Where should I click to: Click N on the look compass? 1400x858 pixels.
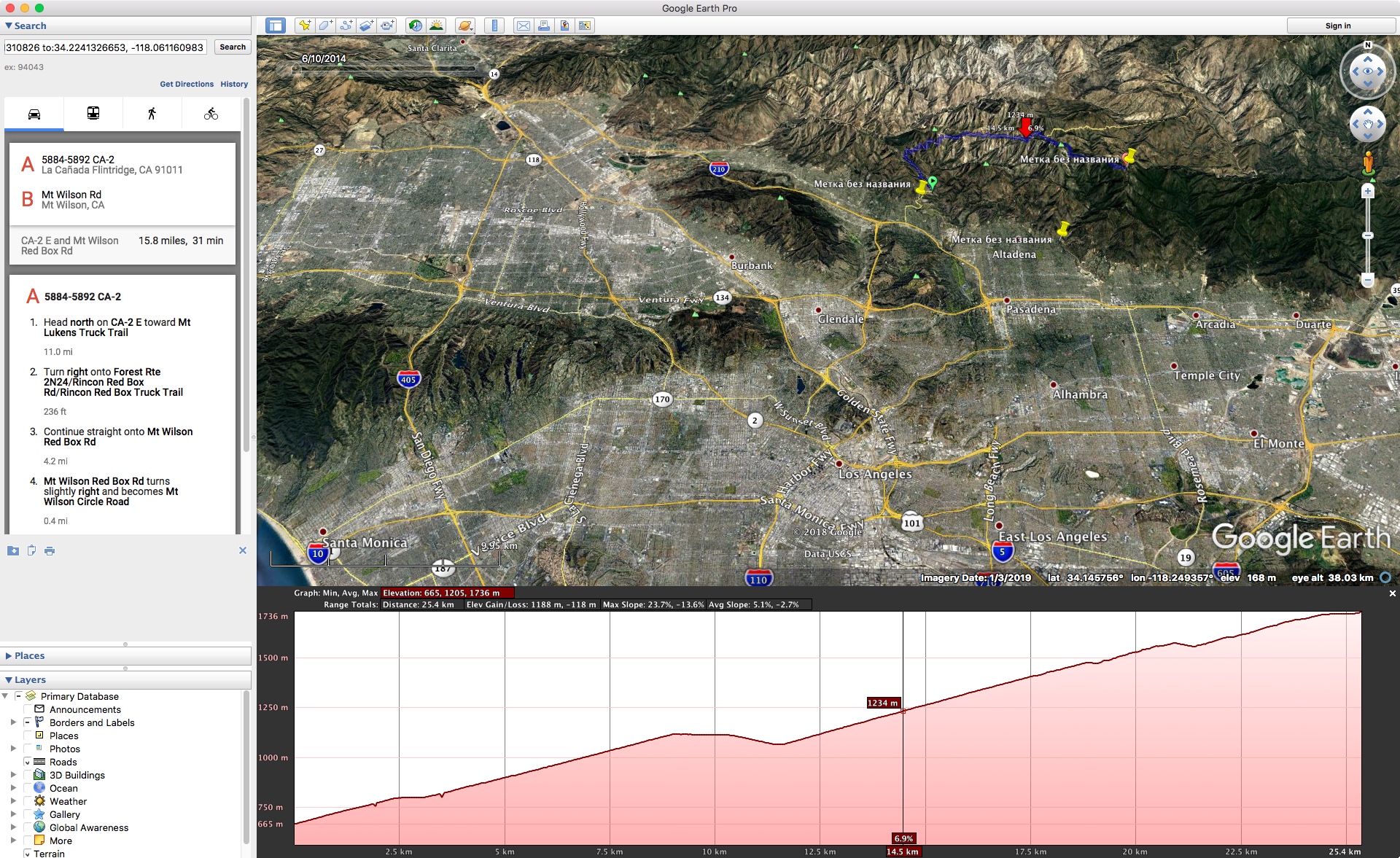coord(1368,45)
